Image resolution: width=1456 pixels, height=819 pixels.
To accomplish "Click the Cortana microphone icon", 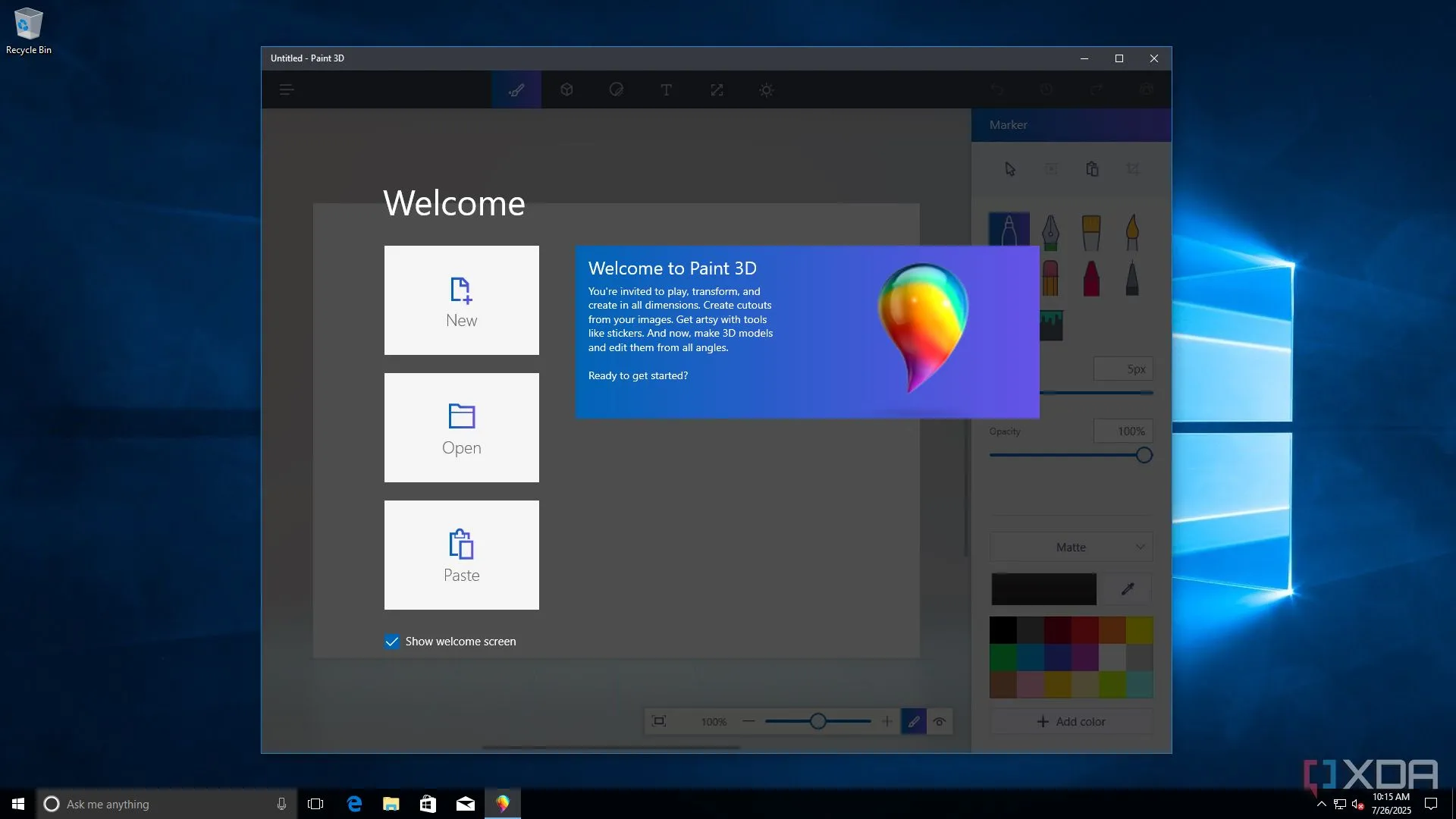I will 281,804.
